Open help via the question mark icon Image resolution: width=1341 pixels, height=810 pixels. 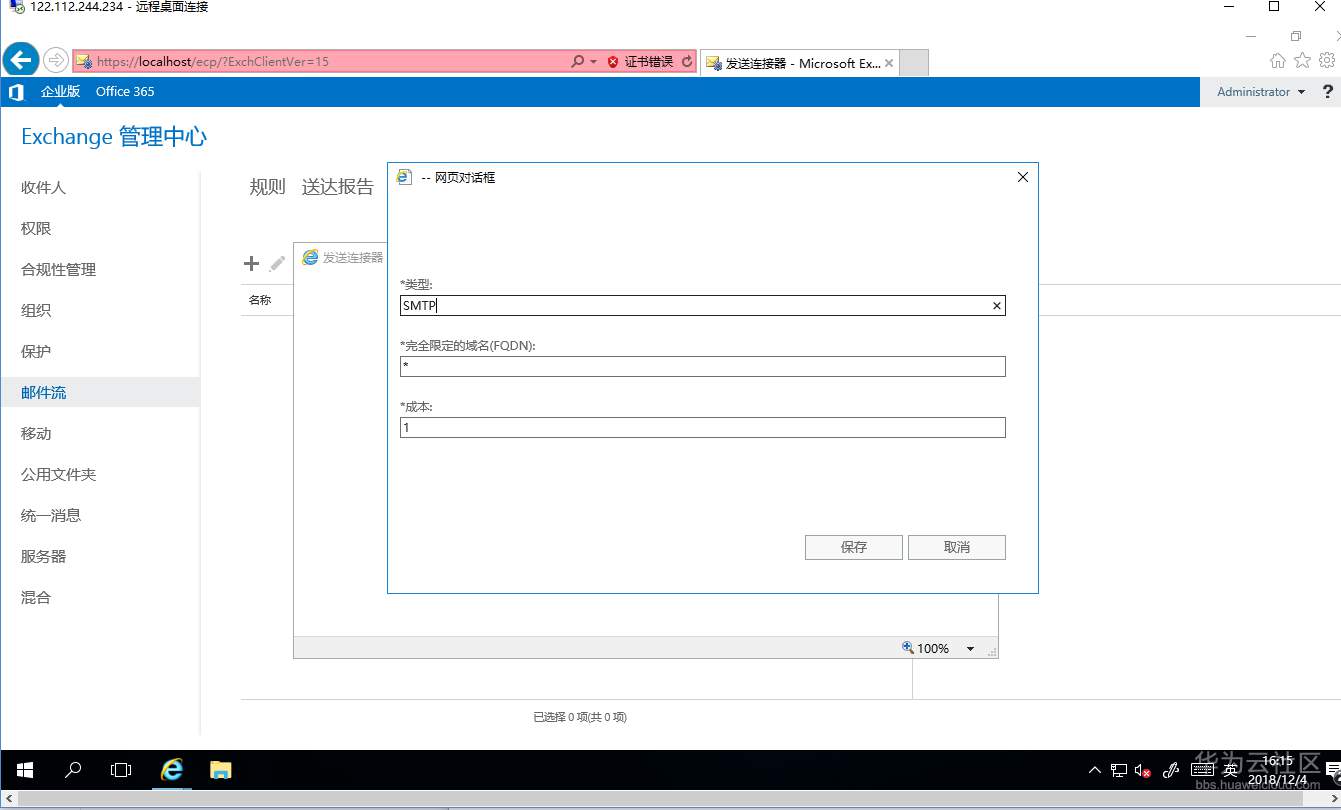pos(1327,91)
